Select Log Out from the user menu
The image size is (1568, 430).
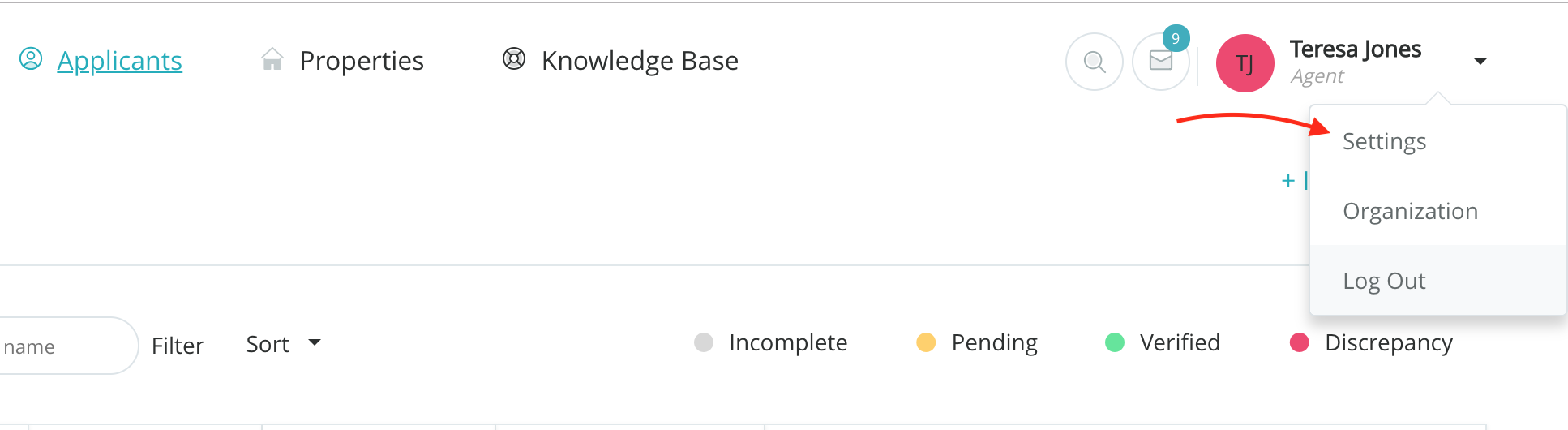[1384, 282]
